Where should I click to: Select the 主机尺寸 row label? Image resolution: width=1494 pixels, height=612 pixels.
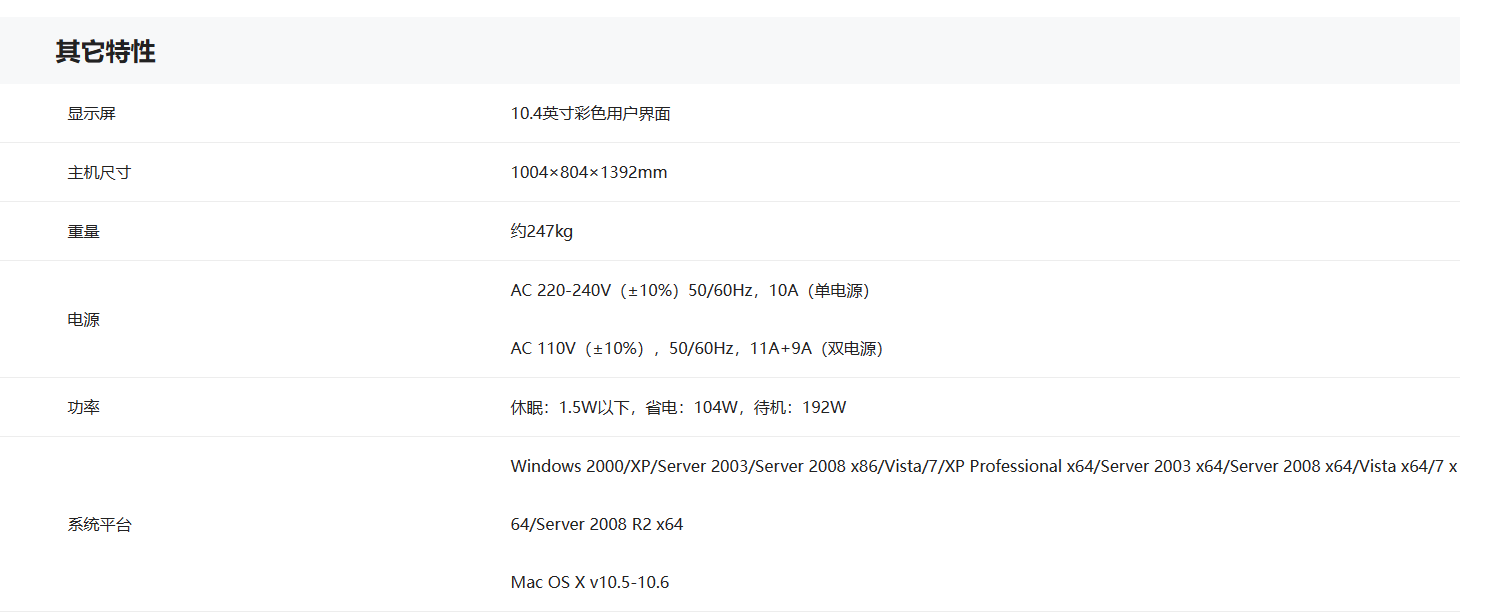tap(99, 173)
